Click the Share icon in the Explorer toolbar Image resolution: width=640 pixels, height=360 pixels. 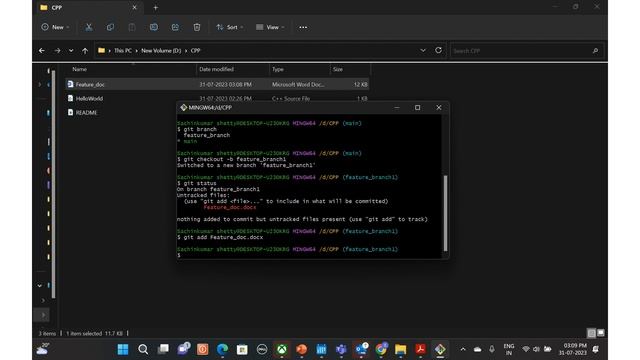175,27
